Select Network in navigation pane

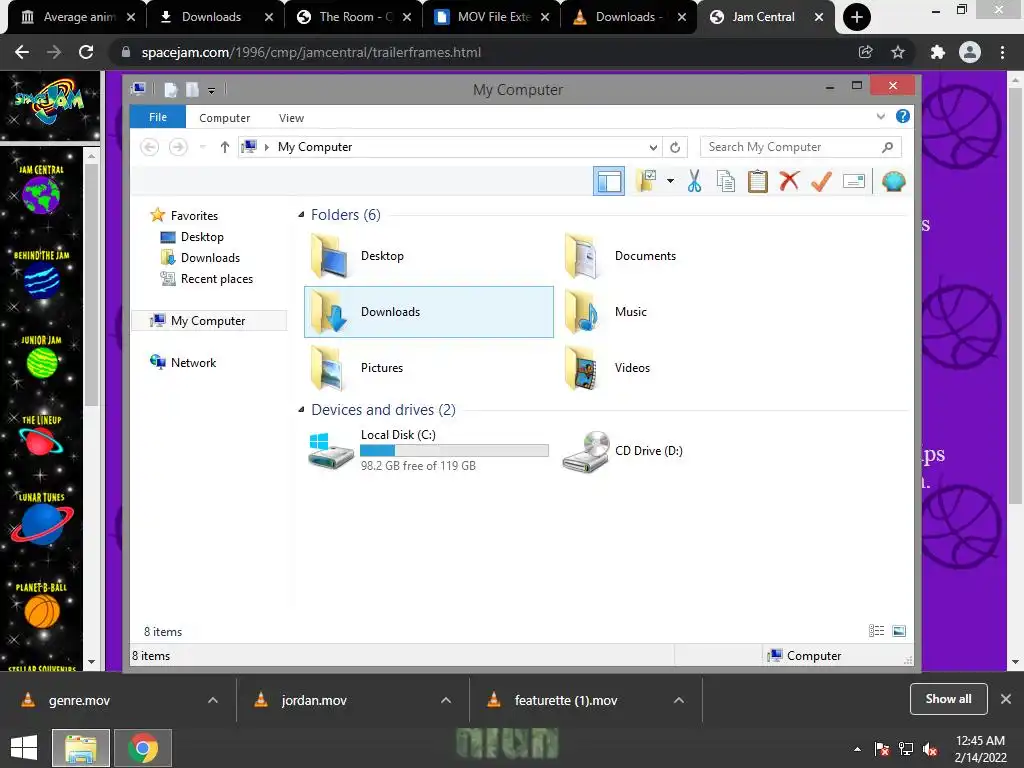(x=193, y=362)
